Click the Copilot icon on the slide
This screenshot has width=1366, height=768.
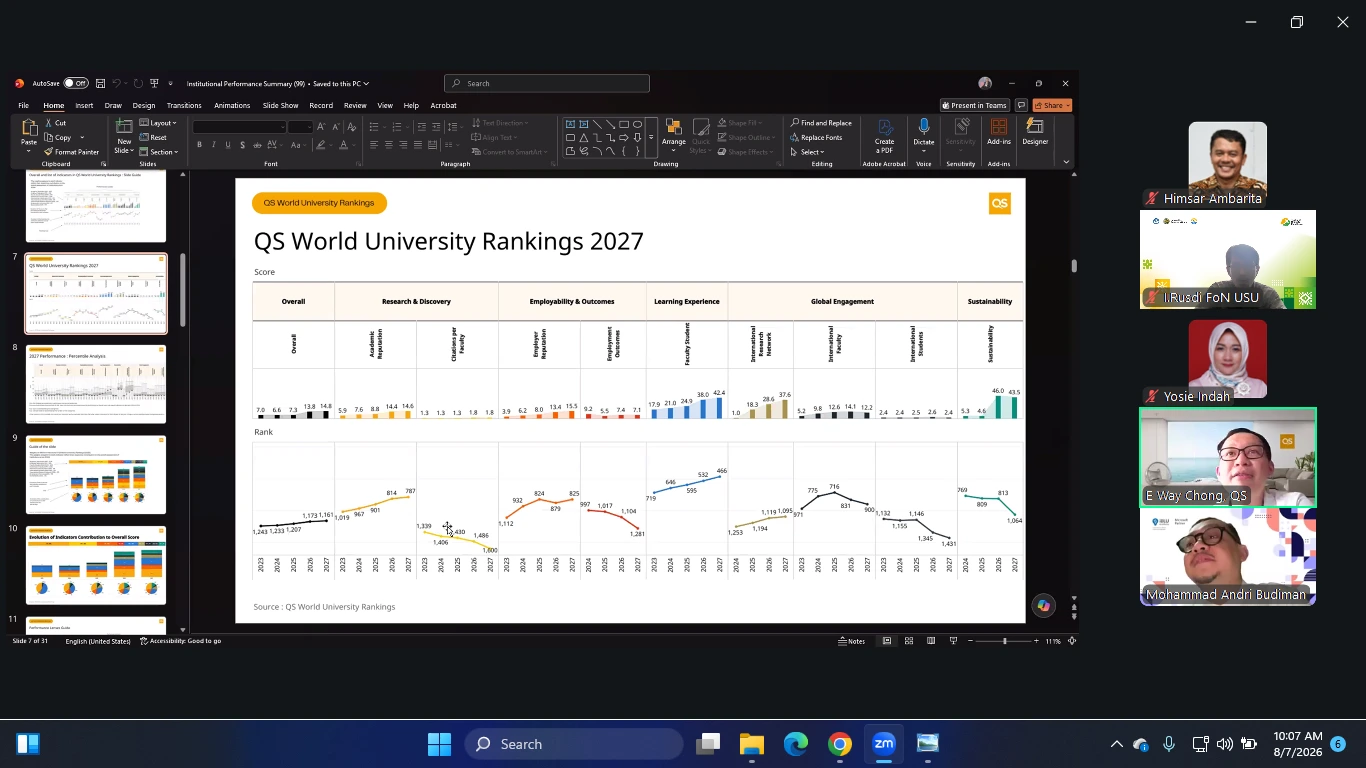1043,605
